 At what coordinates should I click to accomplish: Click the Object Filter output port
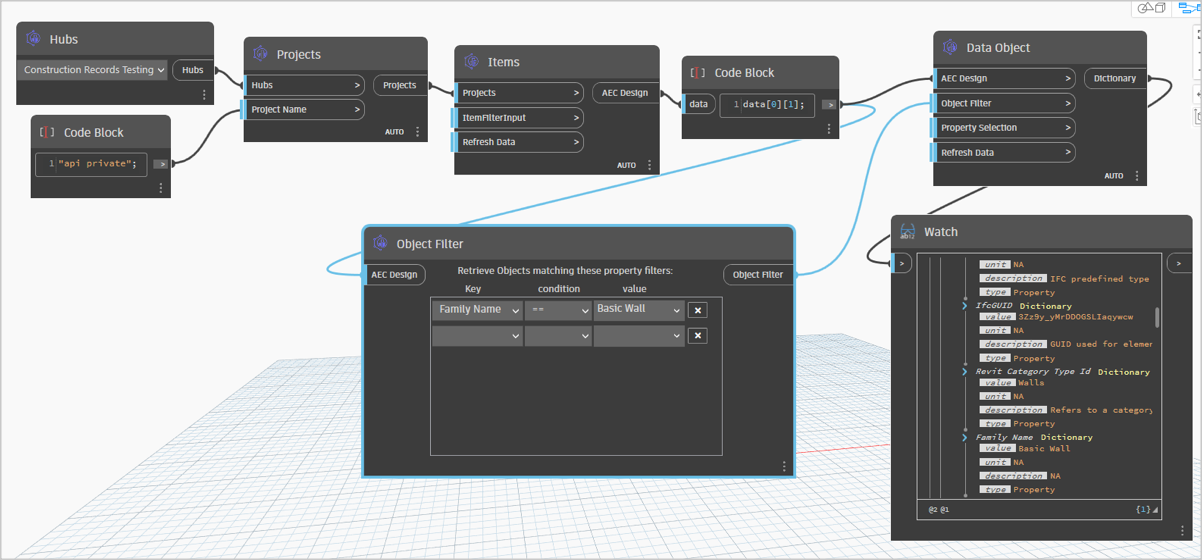758,274
